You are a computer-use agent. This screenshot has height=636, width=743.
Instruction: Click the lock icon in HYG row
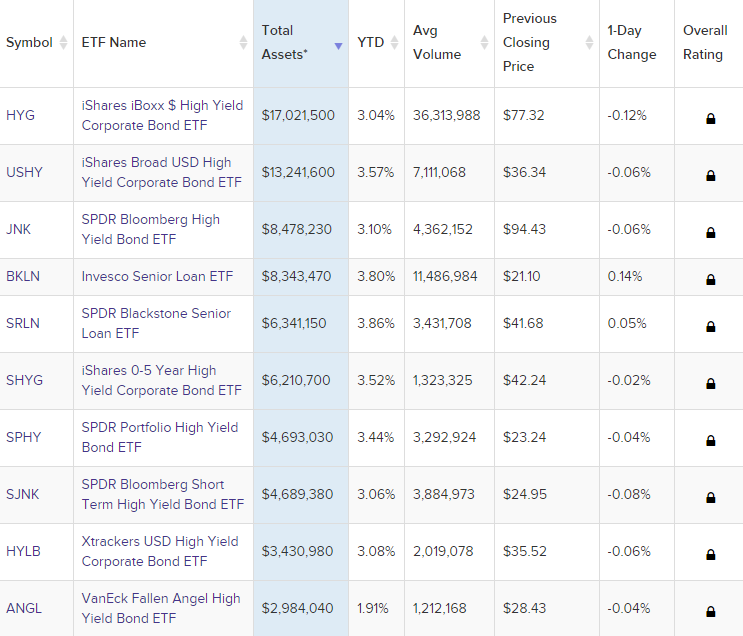point(710,118)
